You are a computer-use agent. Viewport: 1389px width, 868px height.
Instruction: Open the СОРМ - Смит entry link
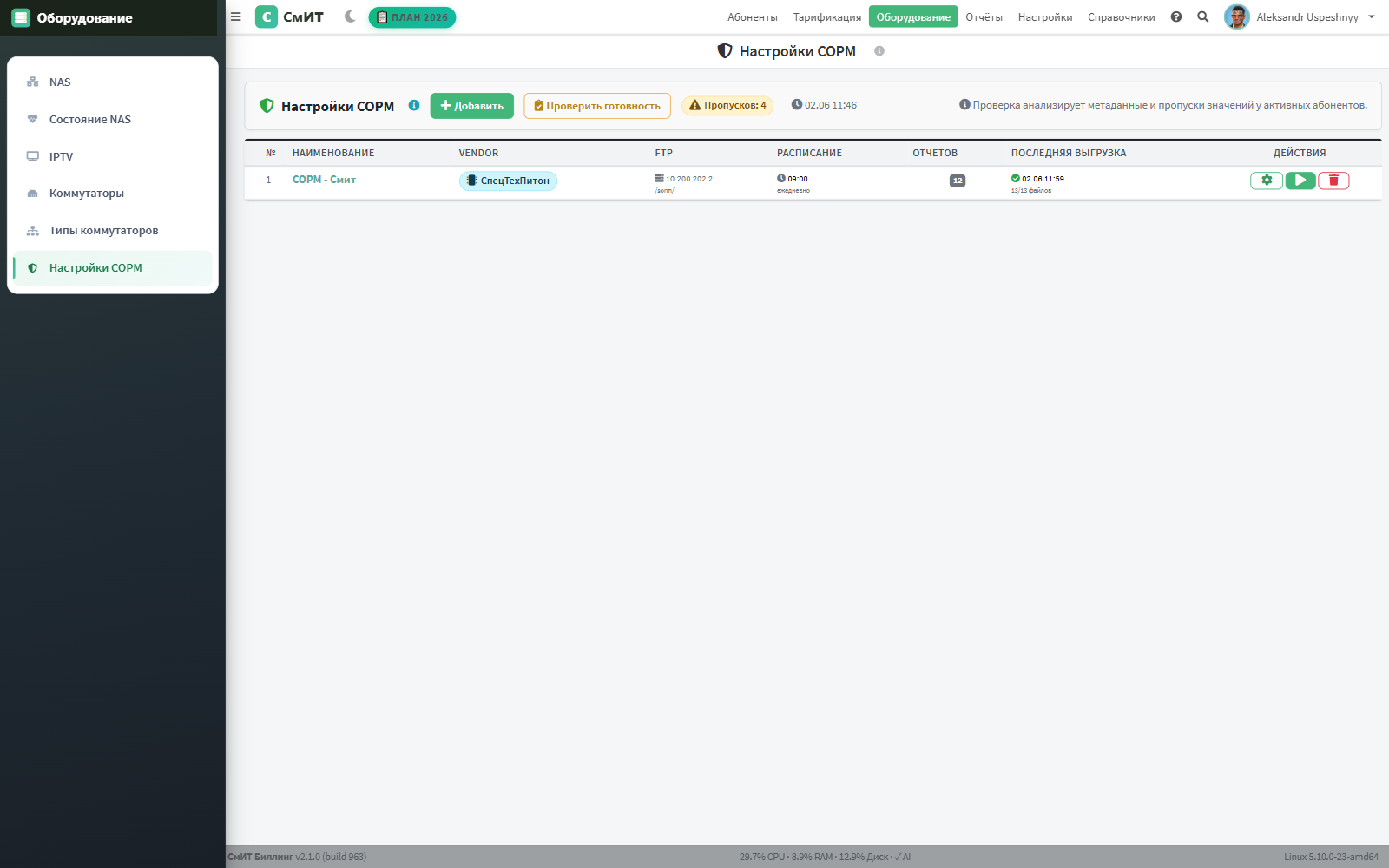(x=324, y=180)
